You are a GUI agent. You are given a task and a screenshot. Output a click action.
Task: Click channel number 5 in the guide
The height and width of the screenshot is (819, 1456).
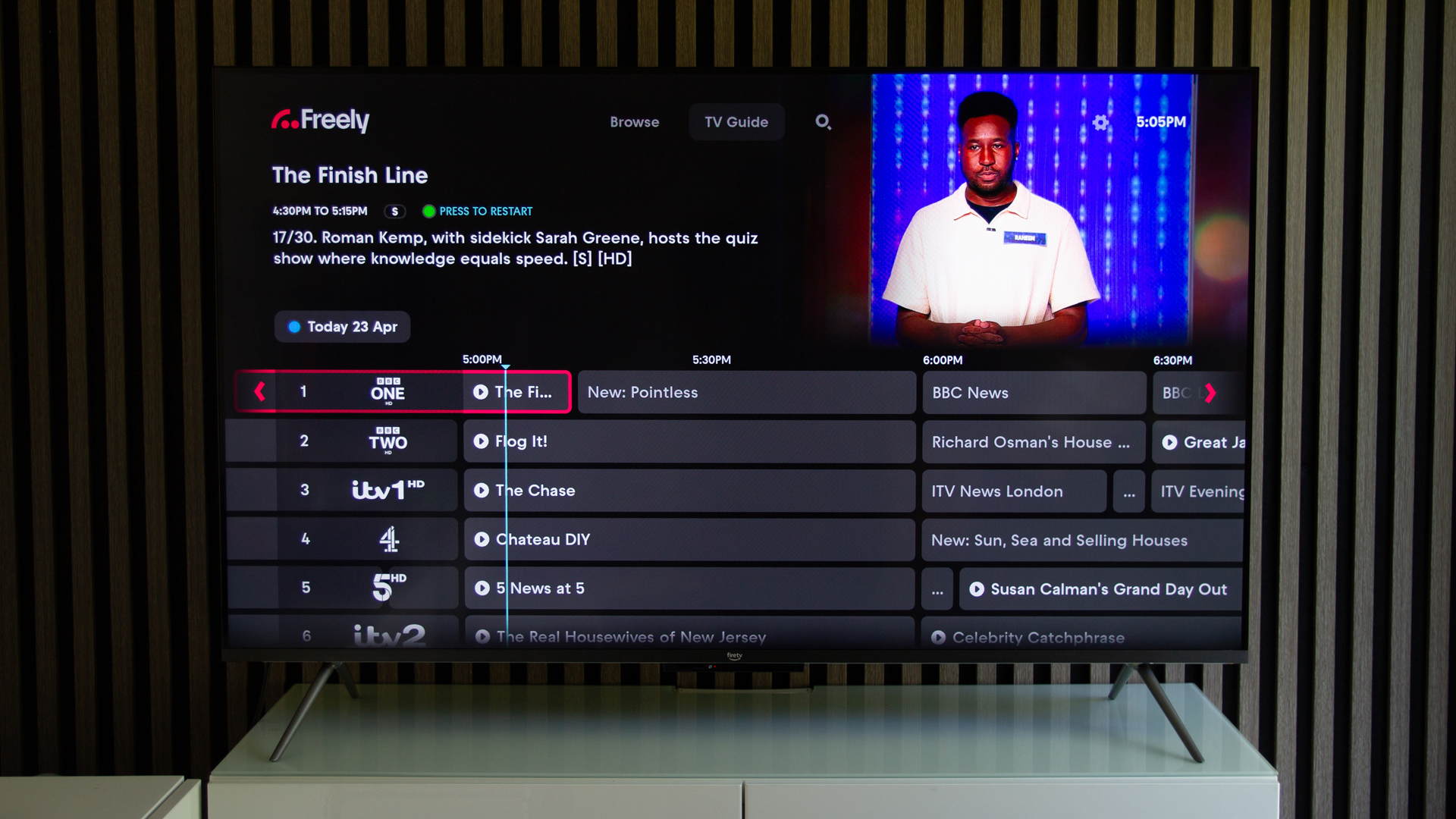306,587
